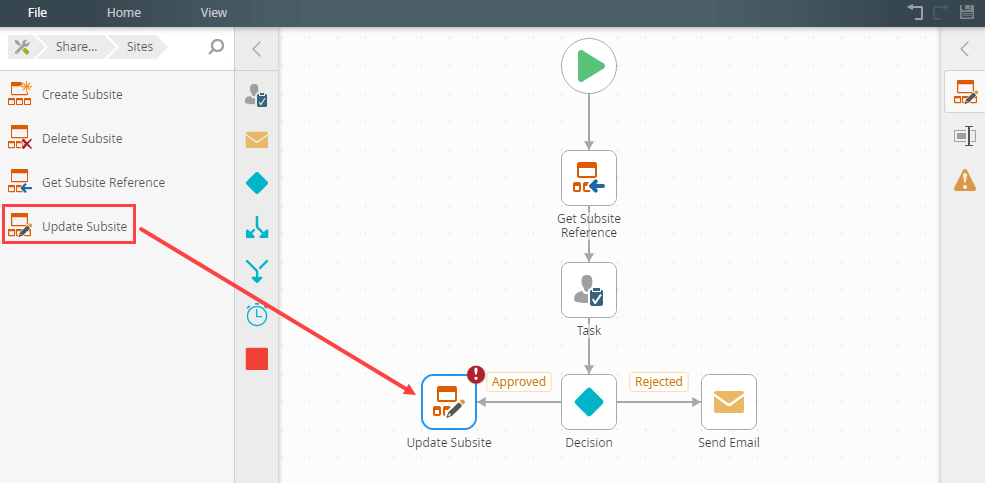Select the Send Email step on canvas
Viewport: 985px width, 483px height.
(729, 402)
